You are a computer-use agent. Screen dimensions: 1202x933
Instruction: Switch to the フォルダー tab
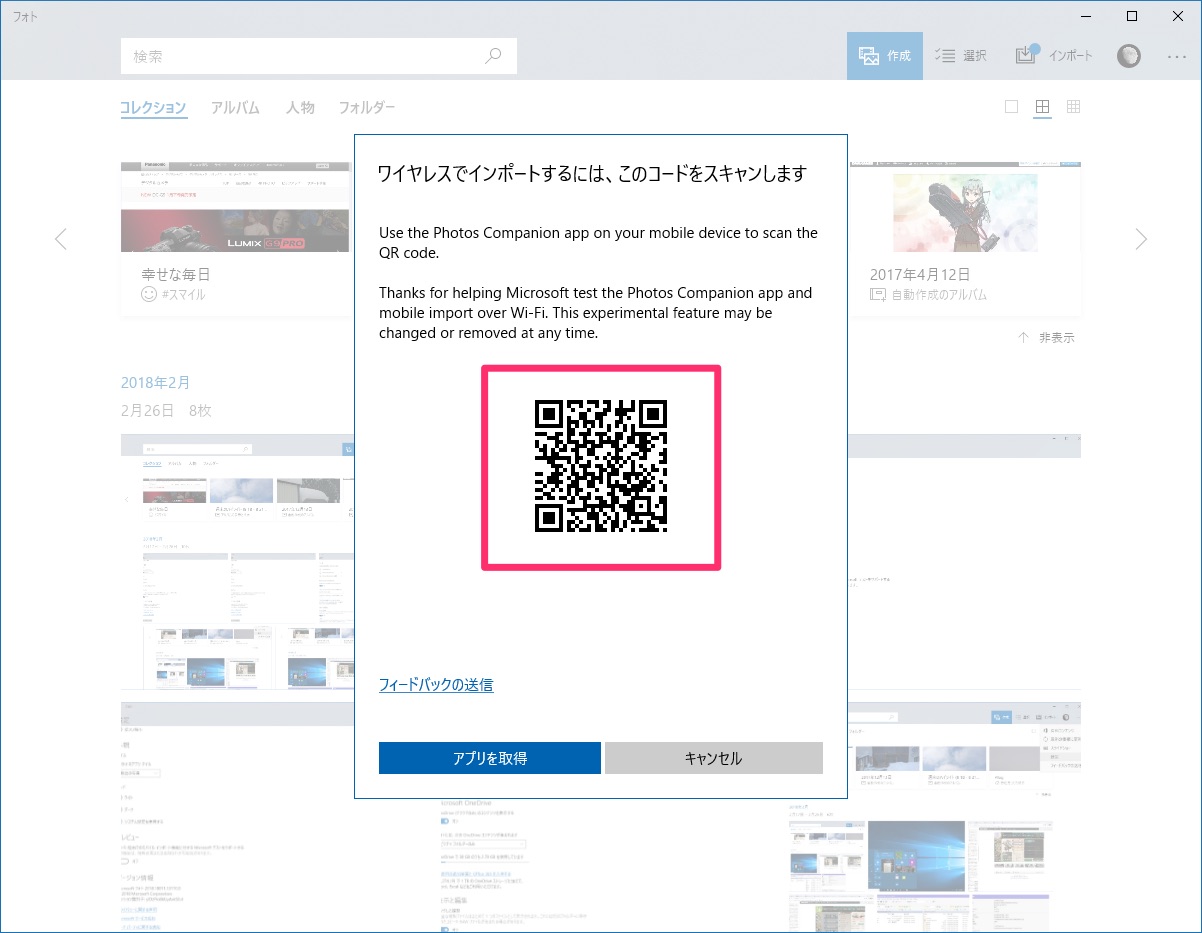(x=367, y=108)
